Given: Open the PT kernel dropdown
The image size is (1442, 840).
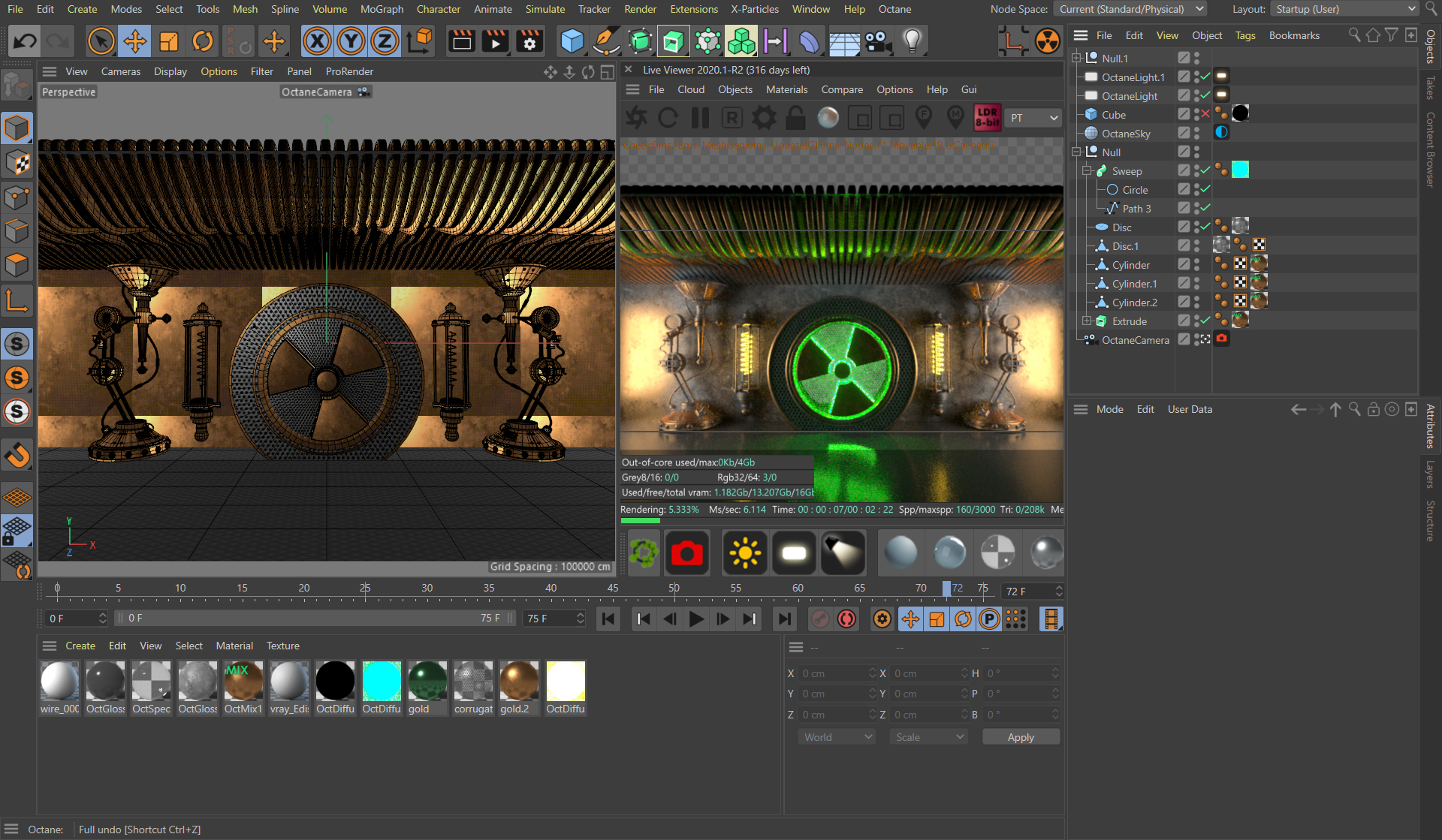Looking at the screenshot, I should pyautogui.click(x=1033, y=118).
